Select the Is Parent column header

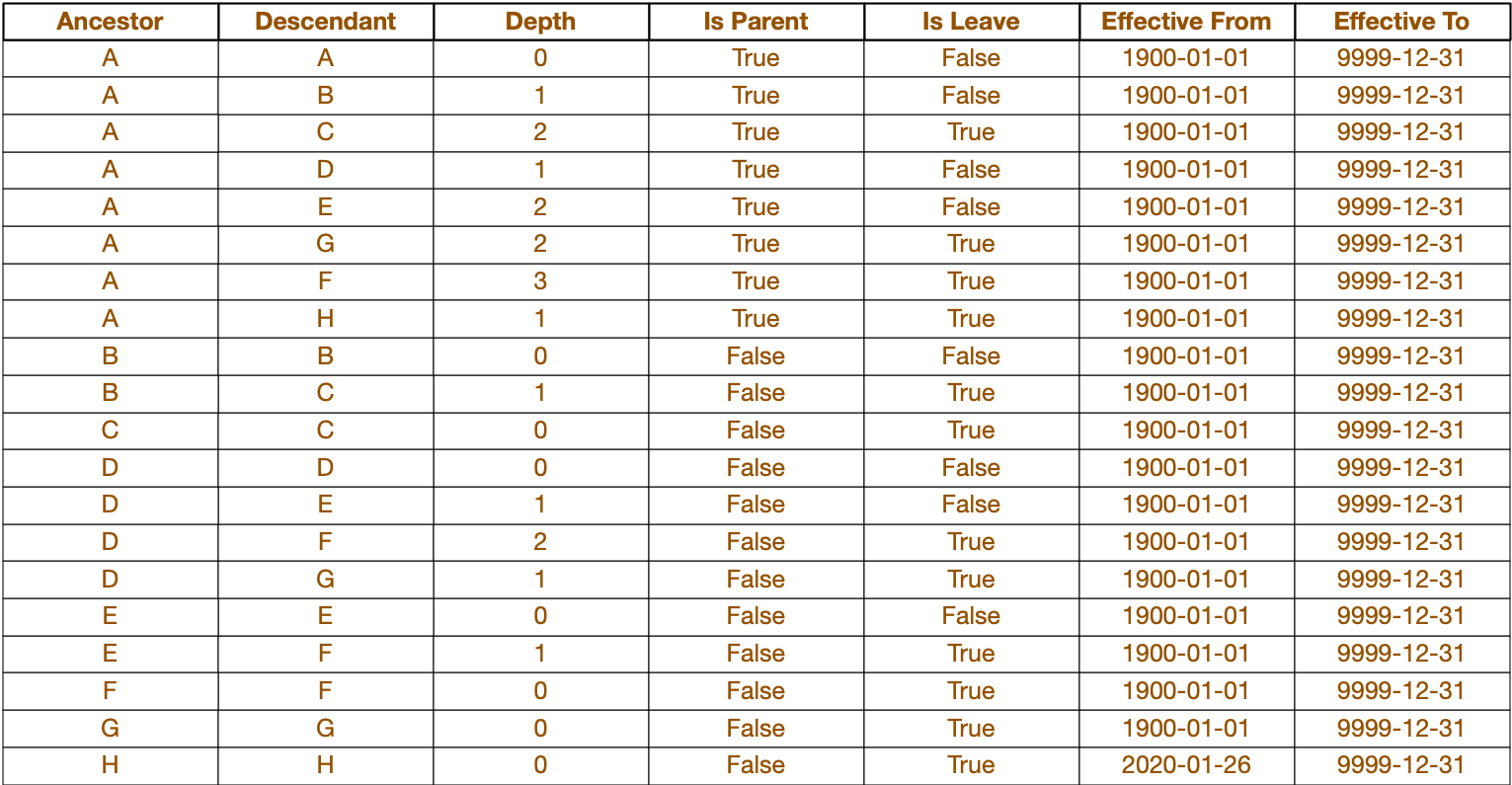coord(756,22)
